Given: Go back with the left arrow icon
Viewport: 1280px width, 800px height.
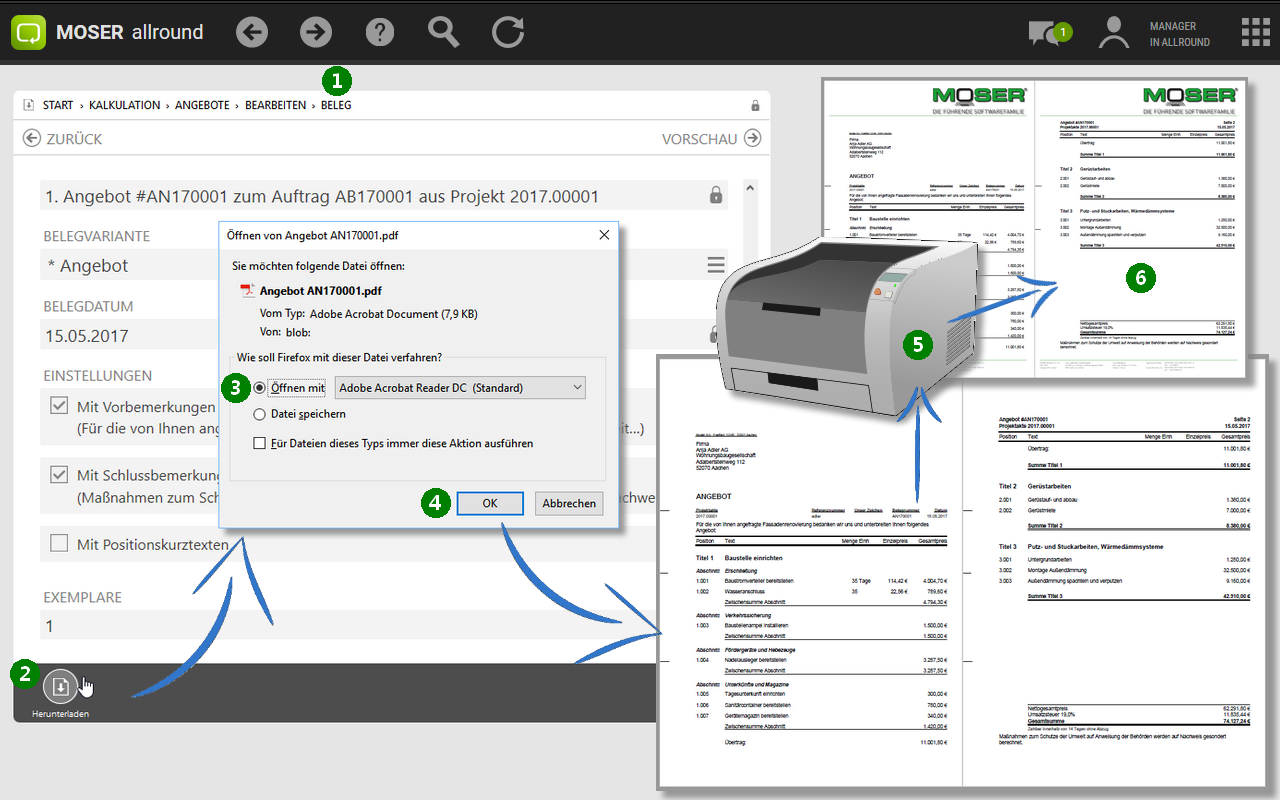Looking at the screenshot, I should click(252, 32).
